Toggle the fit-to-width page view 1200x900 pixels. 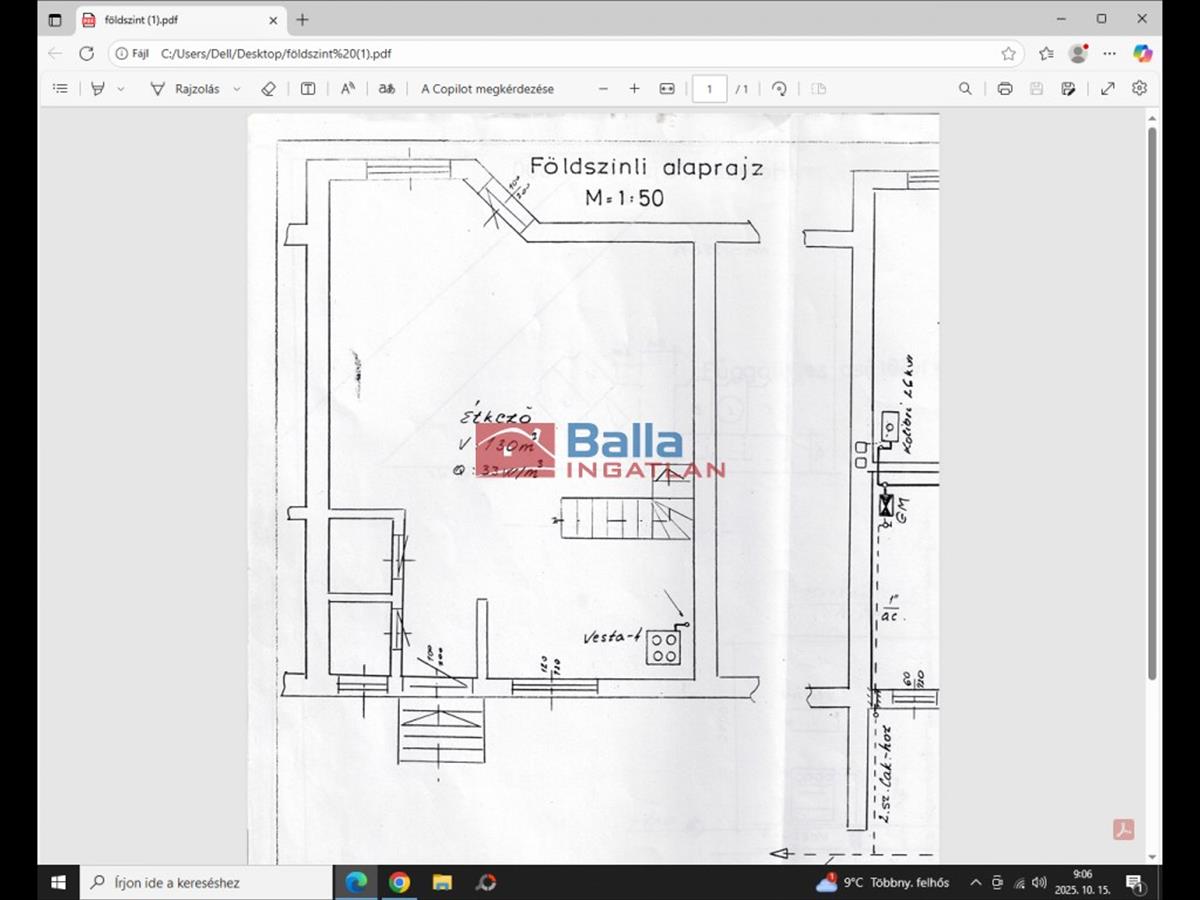pyautogui.click(x=667, y=89)
